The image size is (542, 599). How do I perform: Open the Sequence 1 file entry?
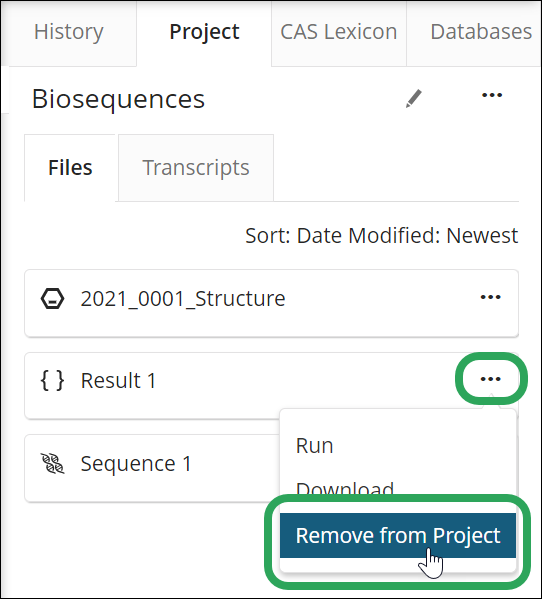pyautogui.click(x=153, y=468)
